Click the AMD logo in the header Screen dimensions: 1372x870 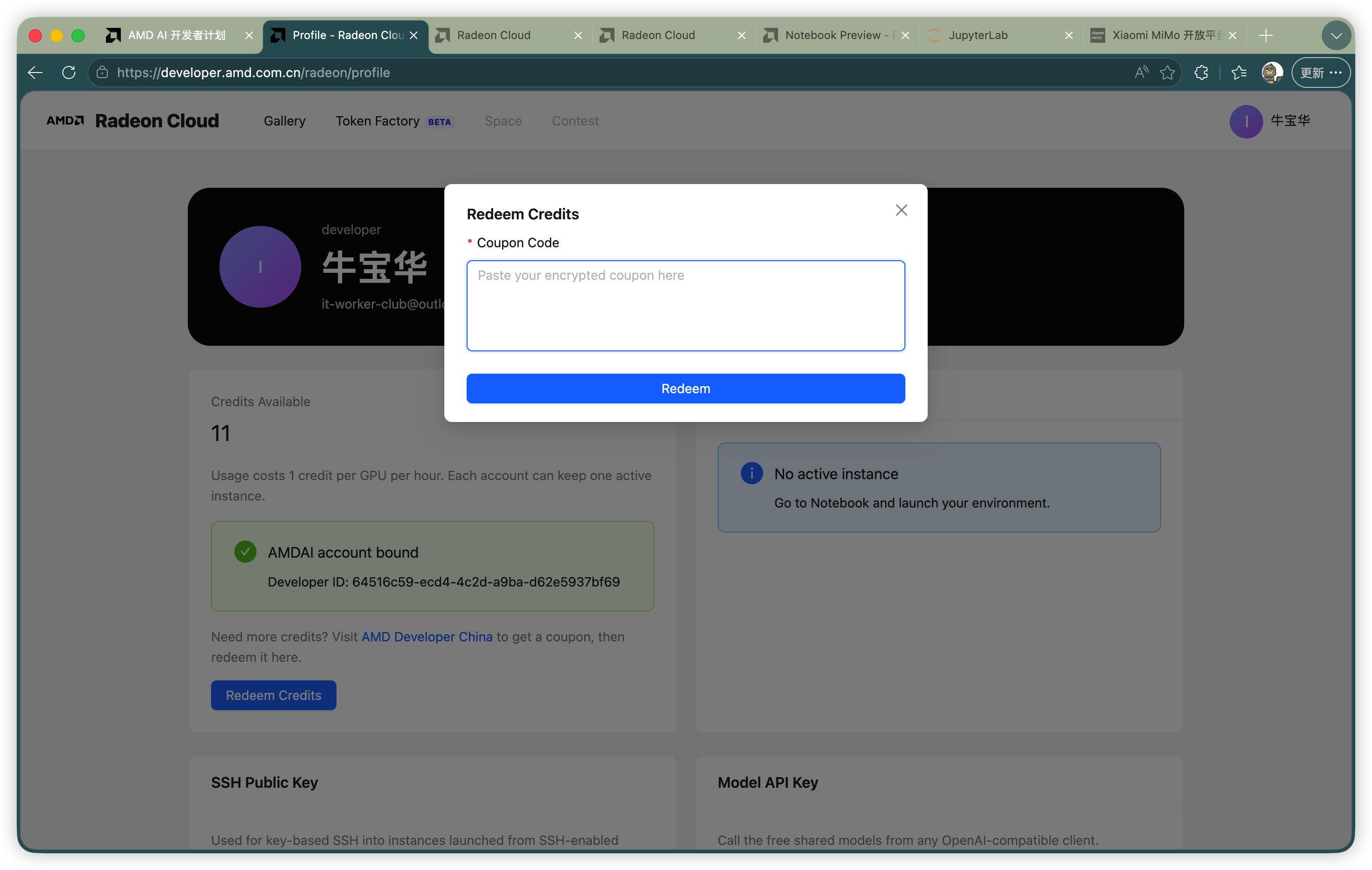[x=65, y=121]
